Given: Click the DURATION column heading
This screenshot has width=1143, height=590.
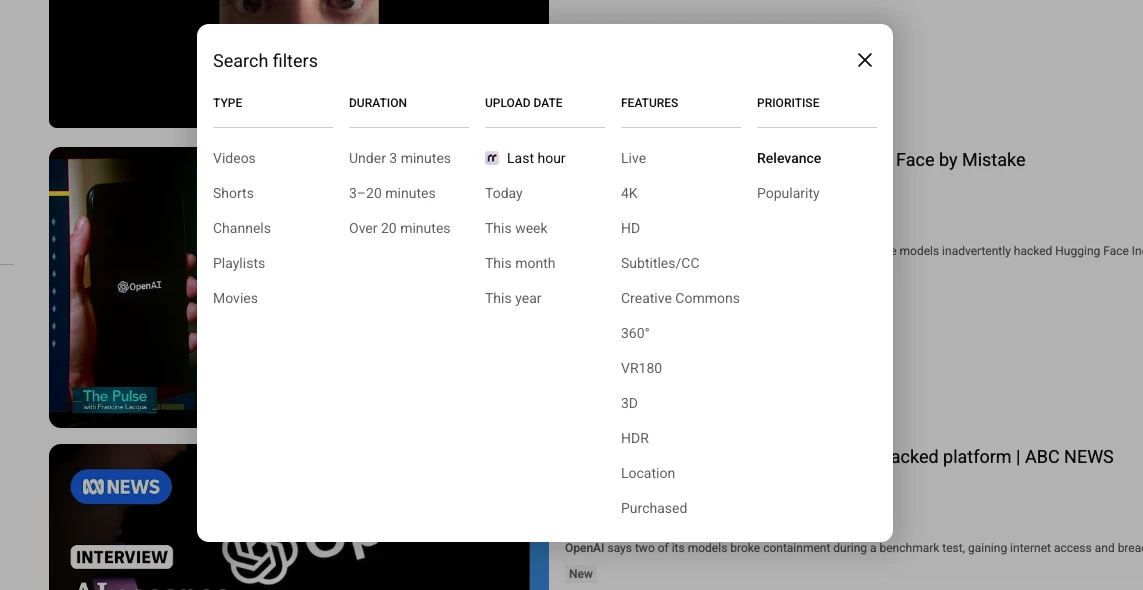Looking at the screenshot, I should pos(378,103).
